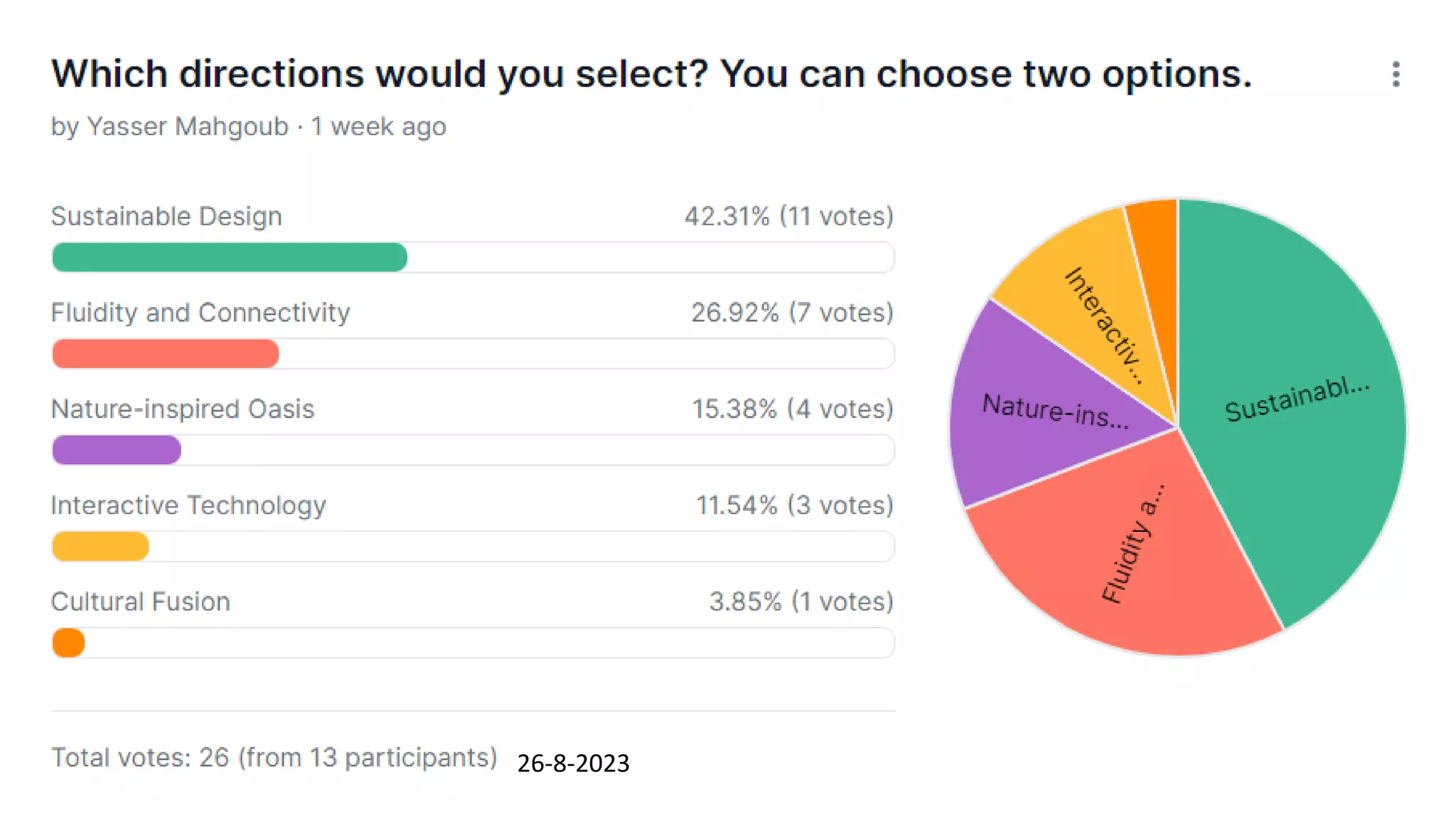The image size is (1456, 819).
Task: Click the 42.31% (11 votes) result text
Action: pyautogui.click(x=788, y=216)
